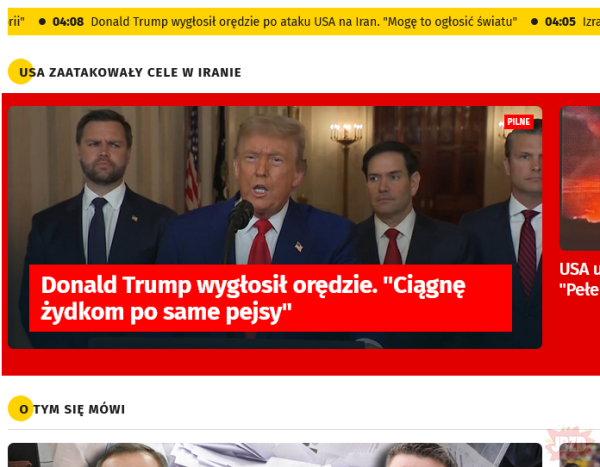
Task: Open the first thumbnail under O TYM SIĘ MÓWI
Action: (275, 455)
